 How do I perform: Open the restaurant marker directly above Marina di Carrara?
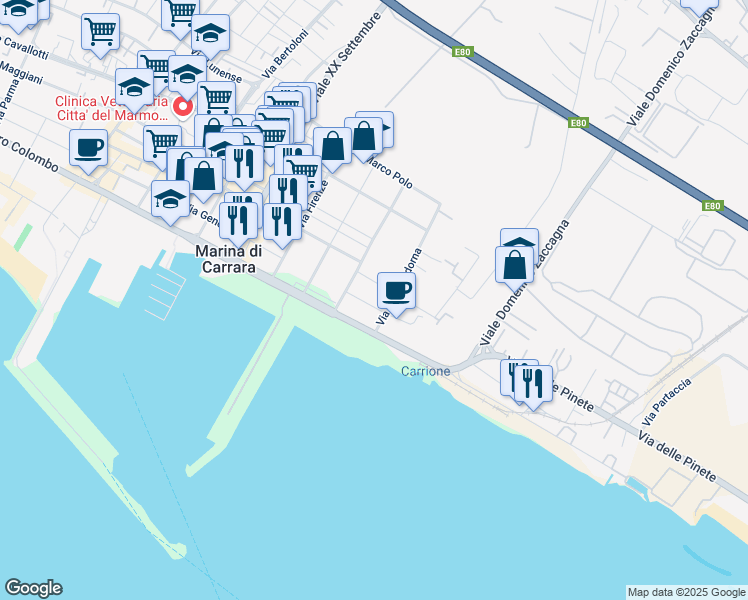pos(239,224)
